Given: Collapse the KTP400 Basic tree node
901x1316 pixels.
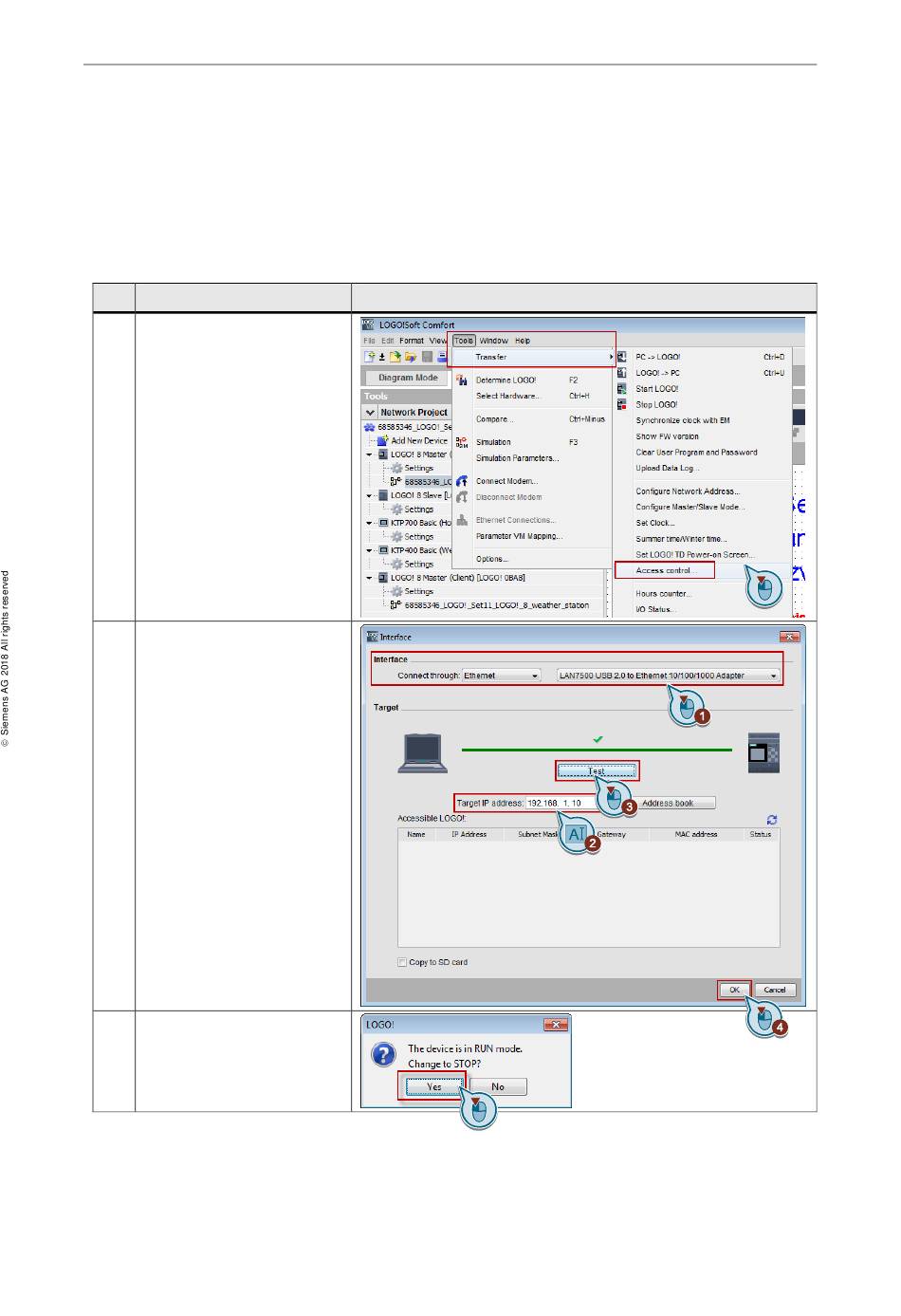Looking at the screenshot, I should 370,550.
